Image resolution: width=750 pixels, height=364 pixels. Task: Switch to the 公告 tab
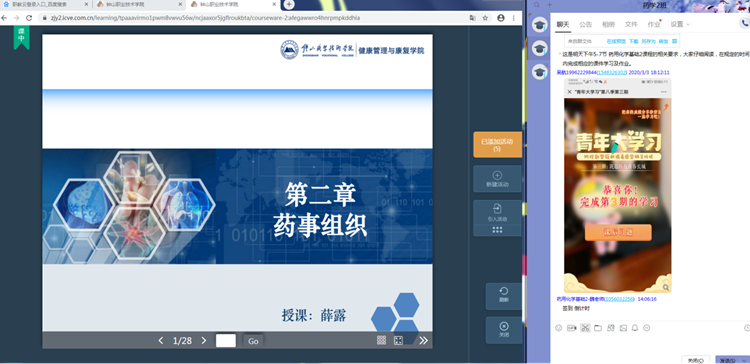(585, 24)
